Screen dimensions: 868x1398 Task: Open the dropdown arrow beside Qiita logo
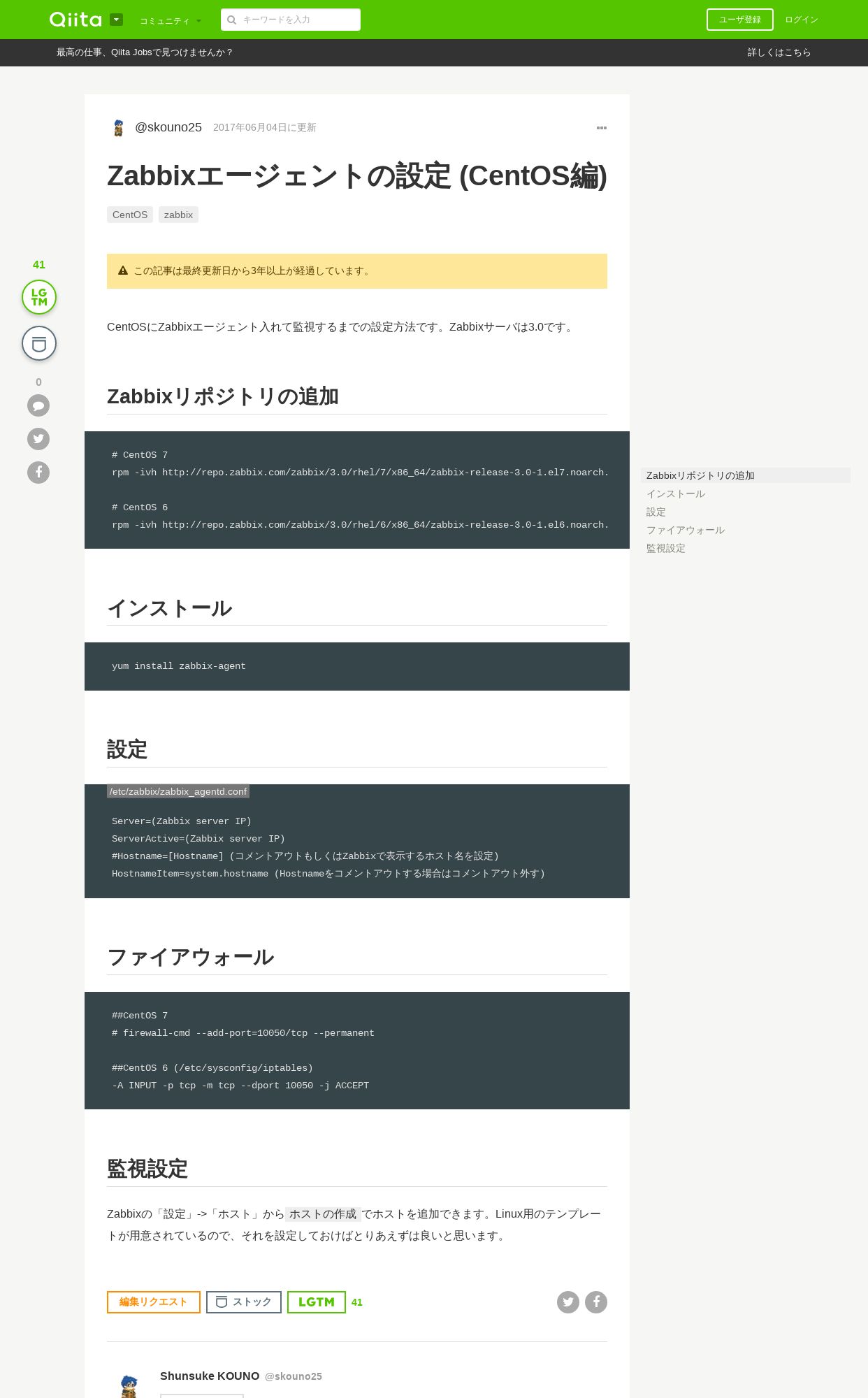pos(117,20)
